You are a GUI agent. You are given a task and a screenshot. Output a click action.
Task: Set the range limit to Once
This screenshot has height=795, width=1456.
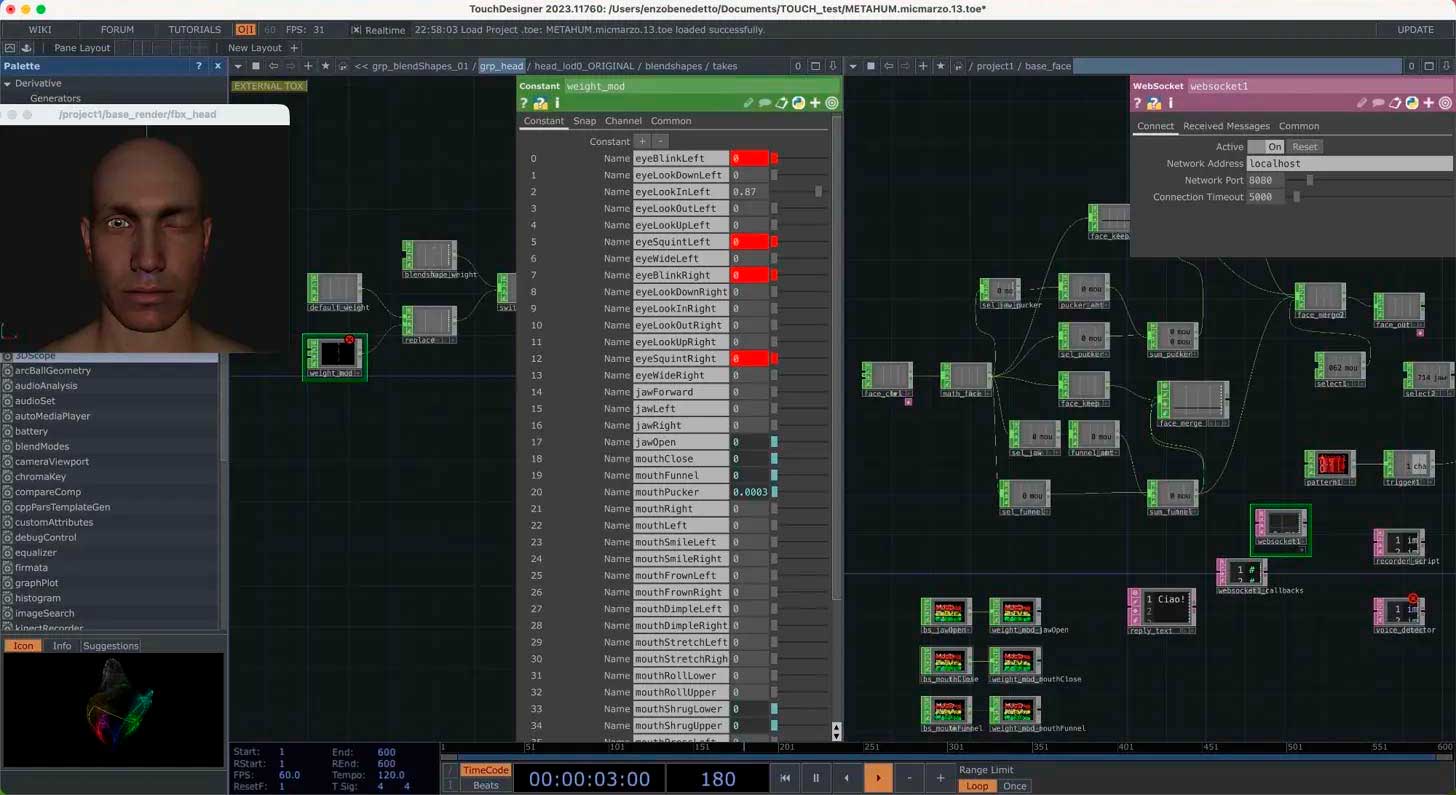pos(1014,786)
